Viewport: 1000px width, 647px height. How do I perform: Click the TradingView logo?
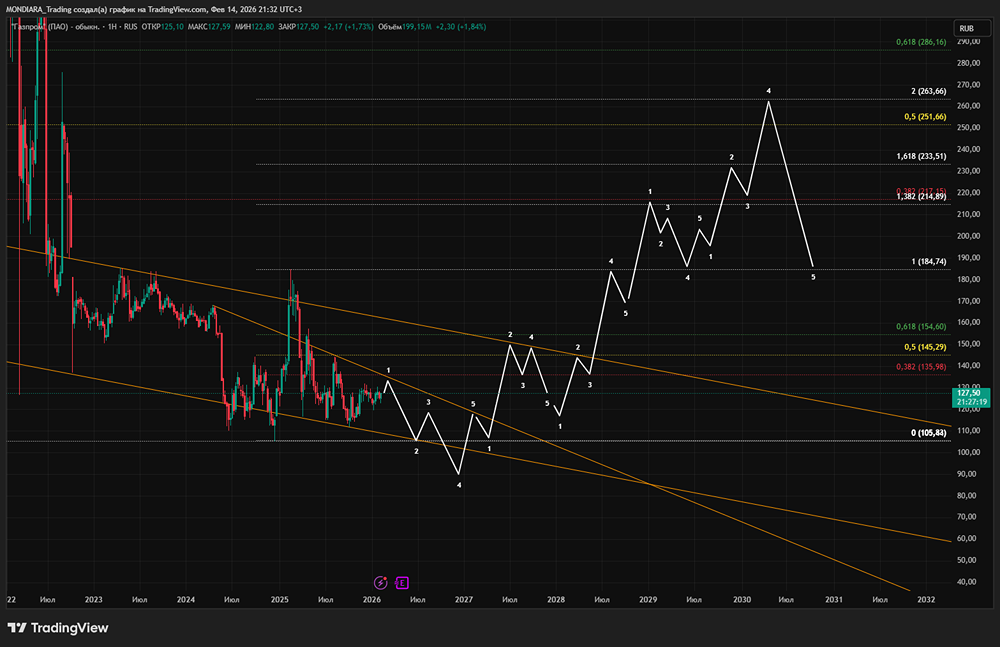58,628
